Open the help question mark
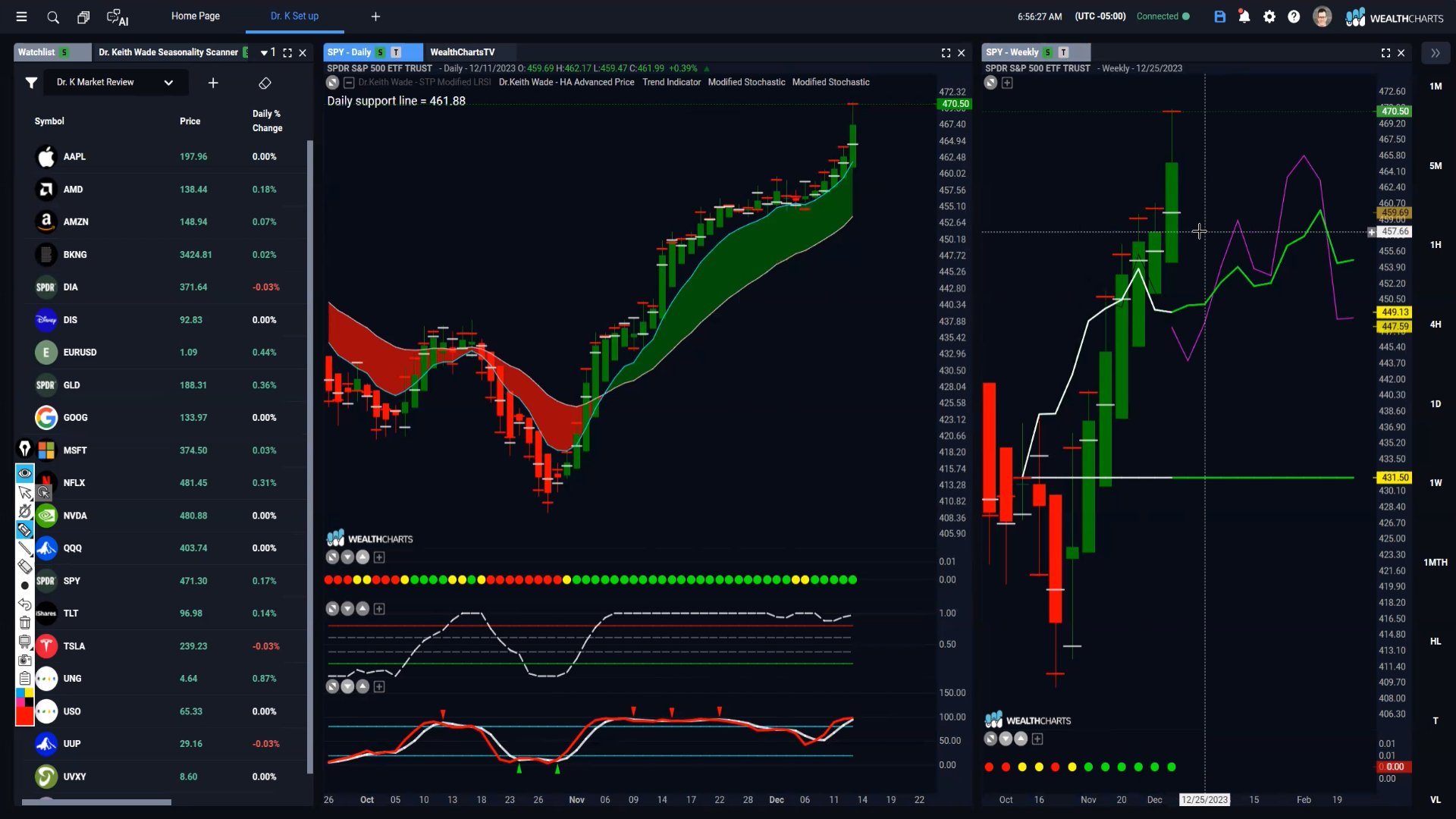This screenshot has height=819, width=1456. coord(1294,17)
